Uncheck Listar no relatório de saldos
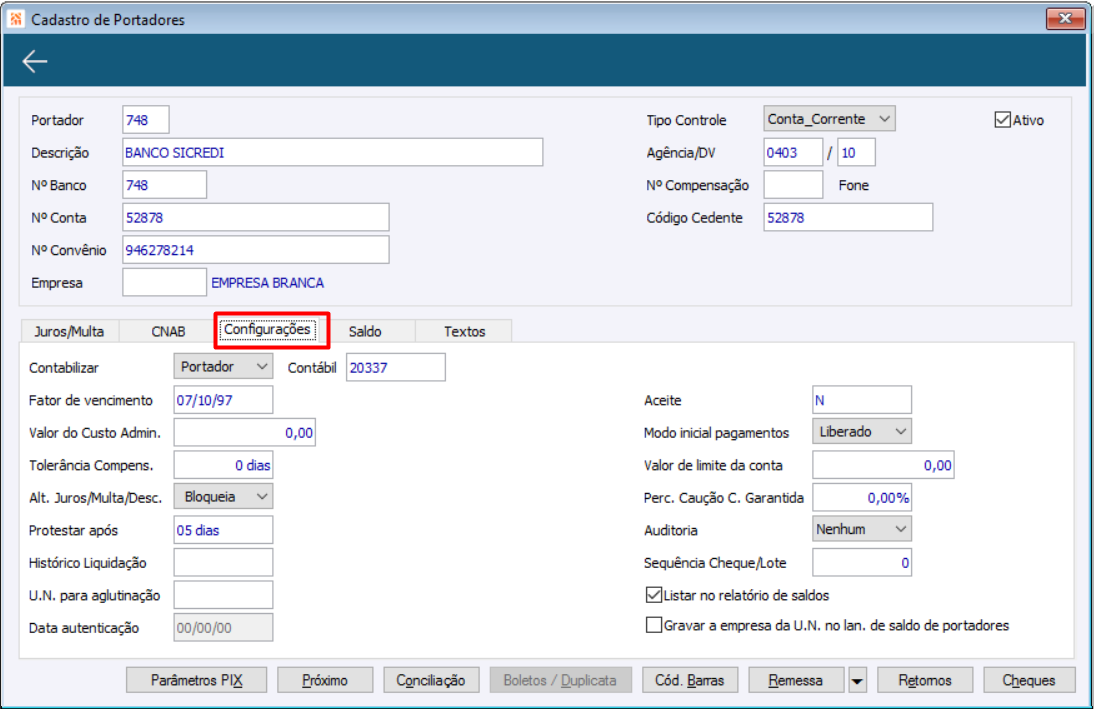1096x709 pixels. click(x=654, y=595)
